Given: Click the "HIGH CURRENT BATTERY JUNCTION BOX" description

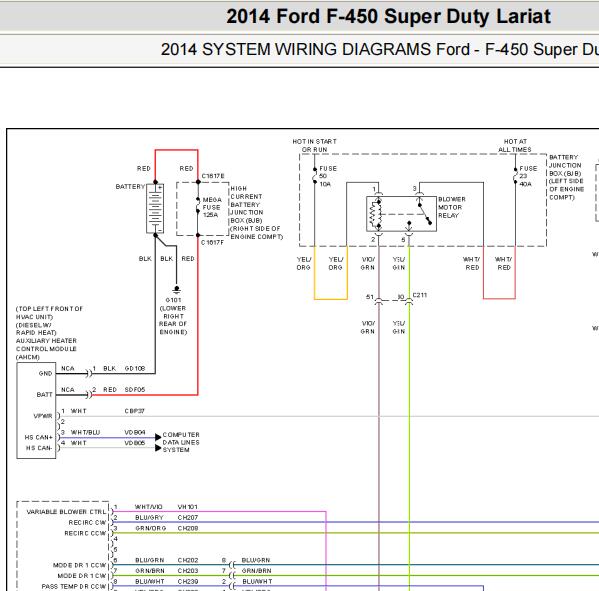Looking at the screenshot, I should pos(256,212).
